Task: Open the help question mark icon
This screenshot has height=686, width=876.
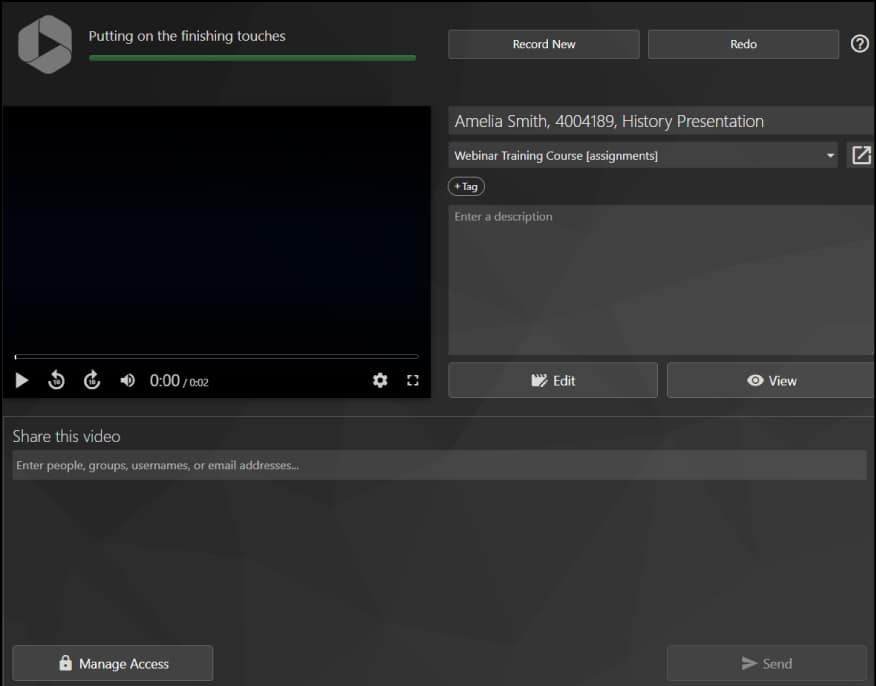Action: click(x=859, y=44)
